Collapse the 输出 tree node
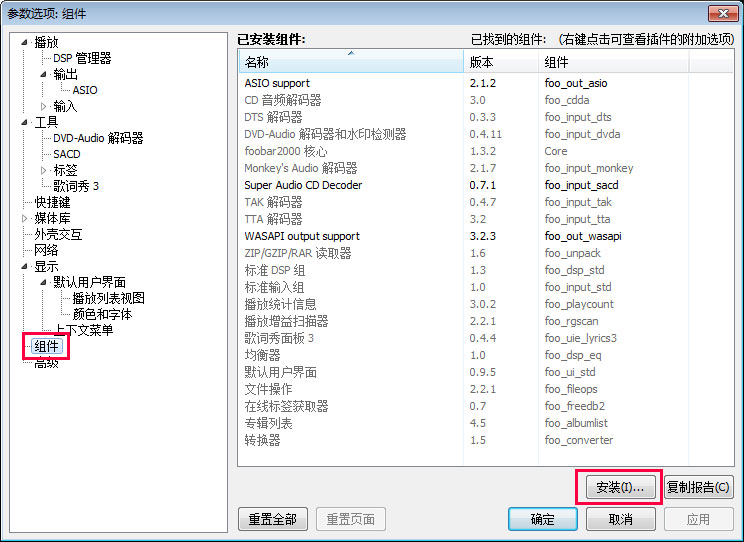 click(x=44, y=74)
